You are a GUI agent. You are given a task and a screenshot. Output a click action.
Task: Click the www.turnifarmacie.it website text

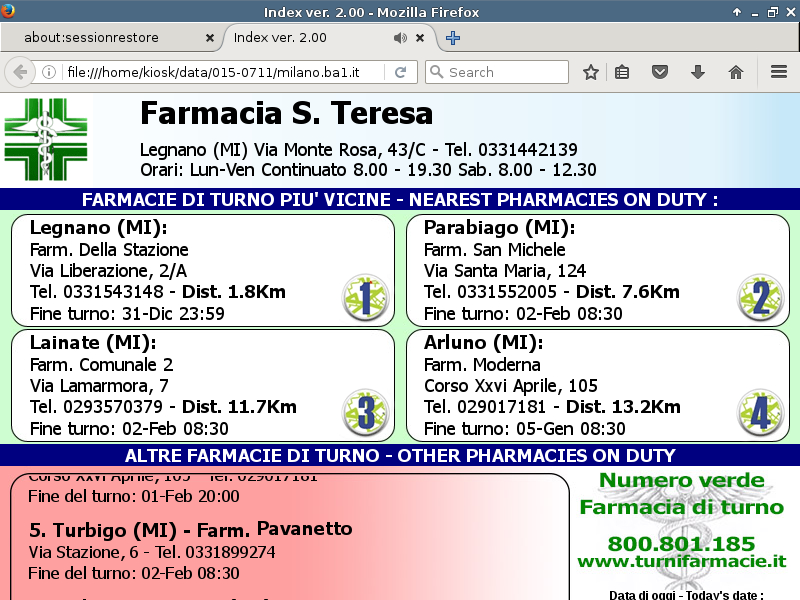[x=681, y=562]
